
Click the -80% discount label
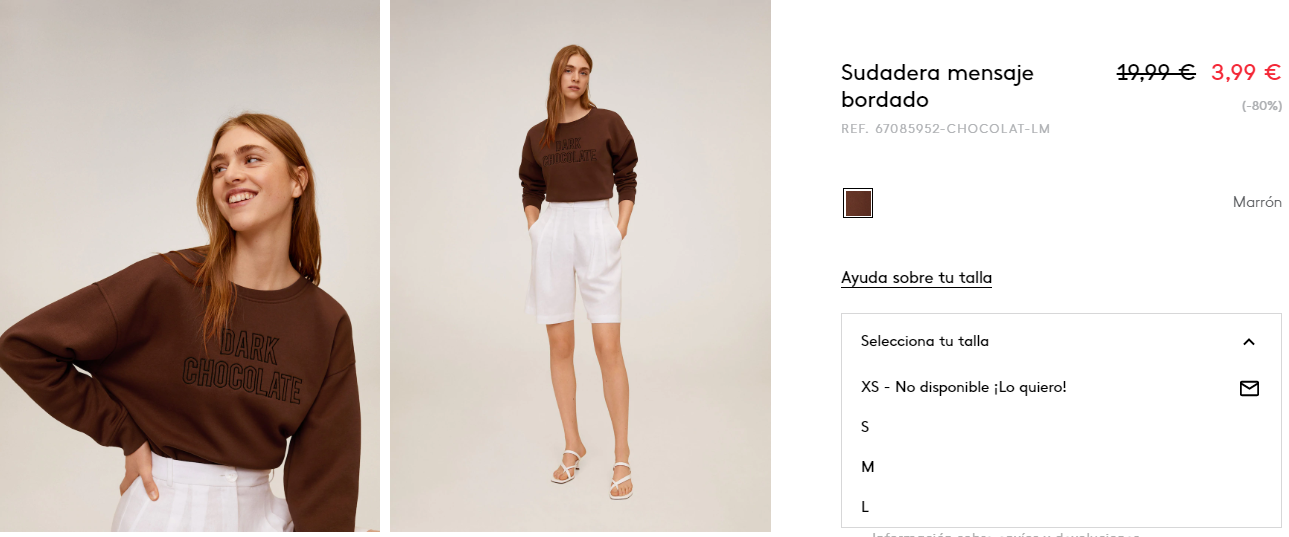1262,106
